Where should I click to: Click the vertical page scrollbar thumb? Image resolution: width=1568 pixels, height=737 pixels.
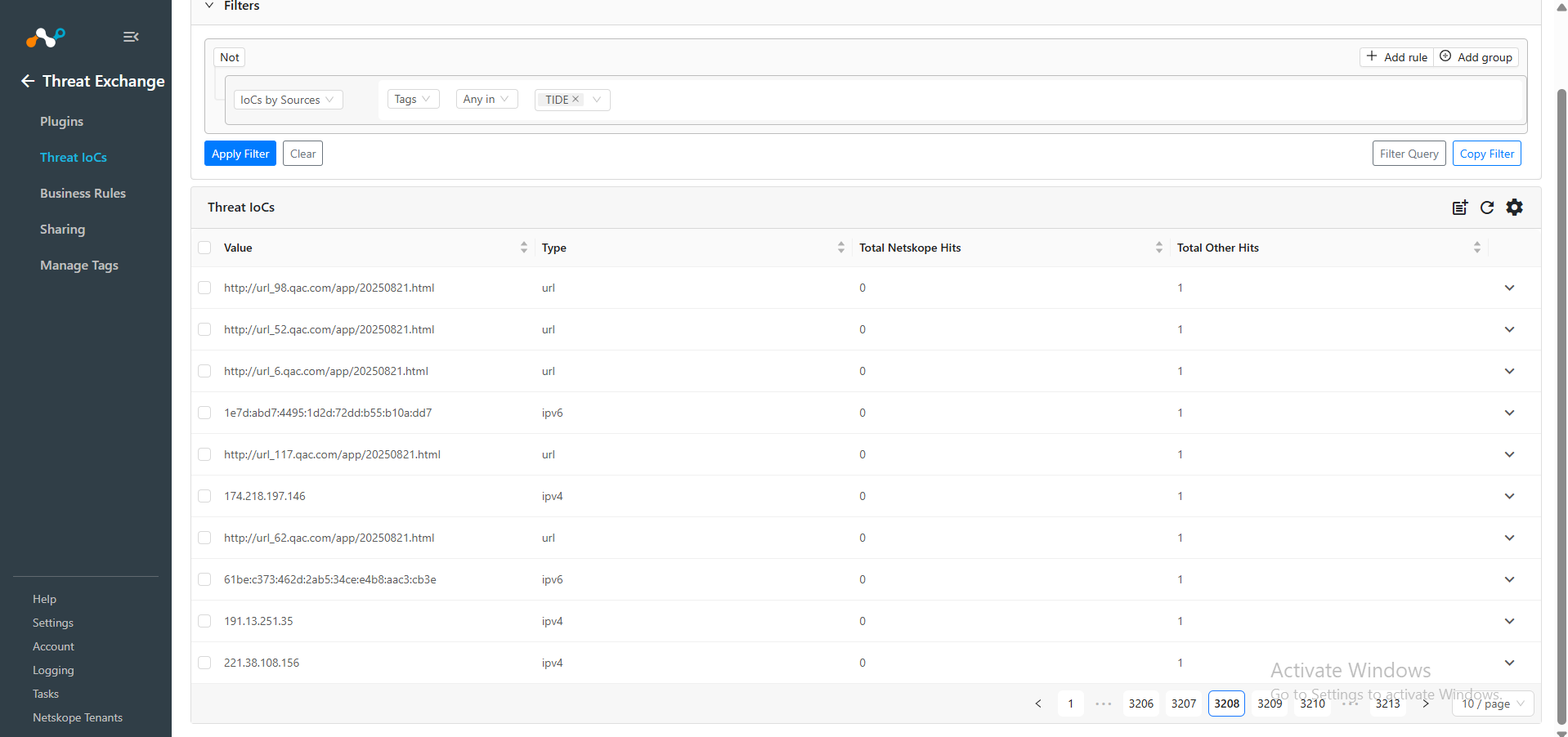click(x=1561, y=406)
